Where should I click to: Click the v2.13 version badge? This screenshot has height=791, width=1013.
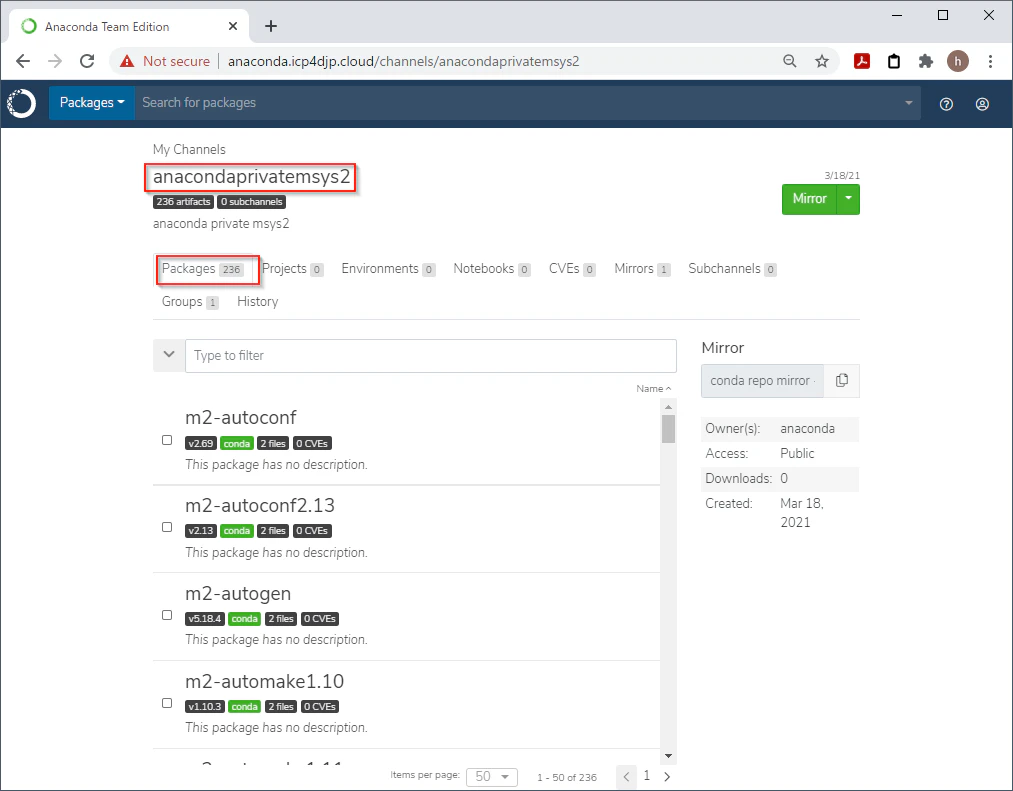point(201,531)
